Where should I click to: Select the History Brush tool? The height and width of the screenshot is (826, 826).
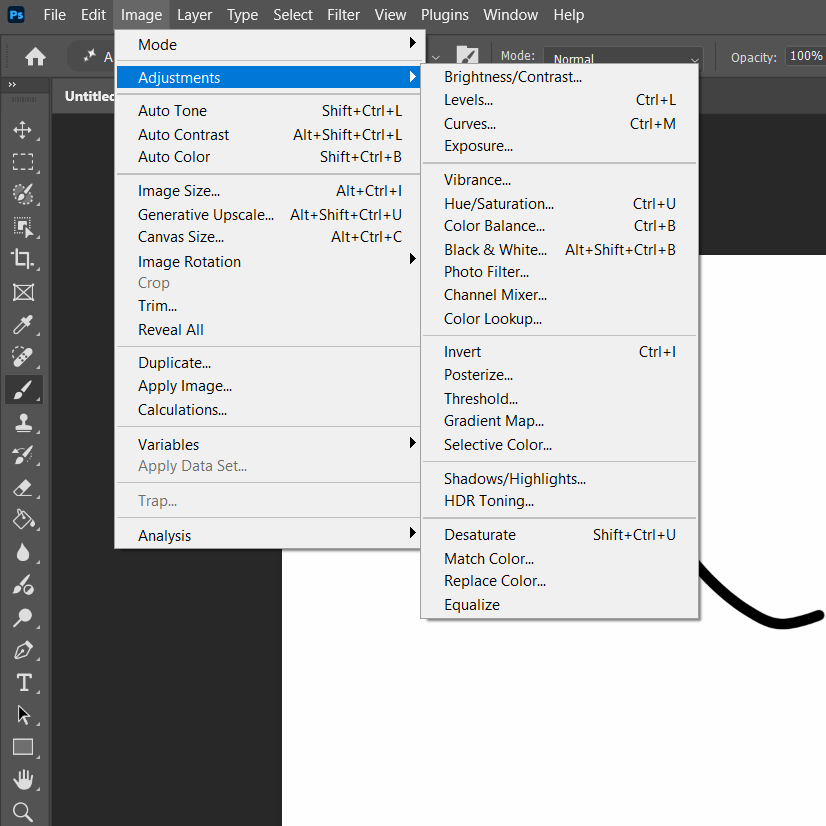click(x=23, y=455)
